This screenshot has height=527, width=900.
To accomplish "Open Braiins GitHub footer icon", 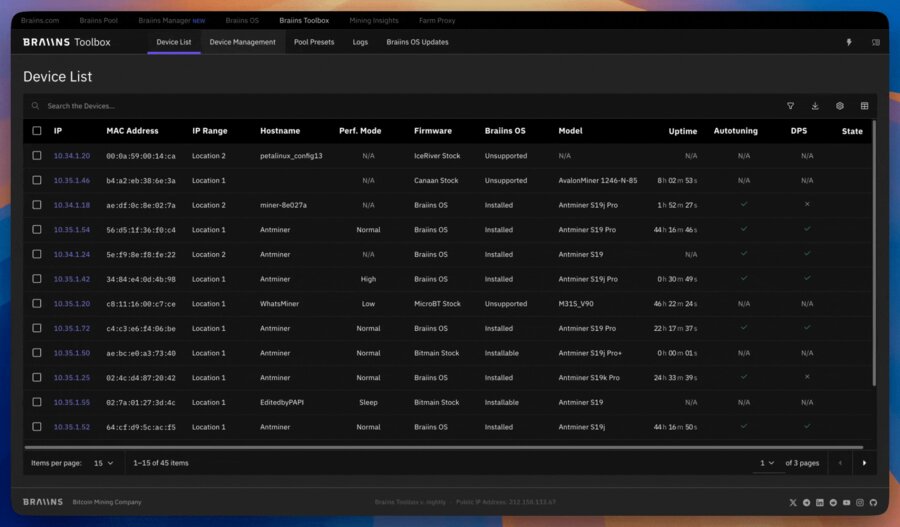I will tap(873, 502).
